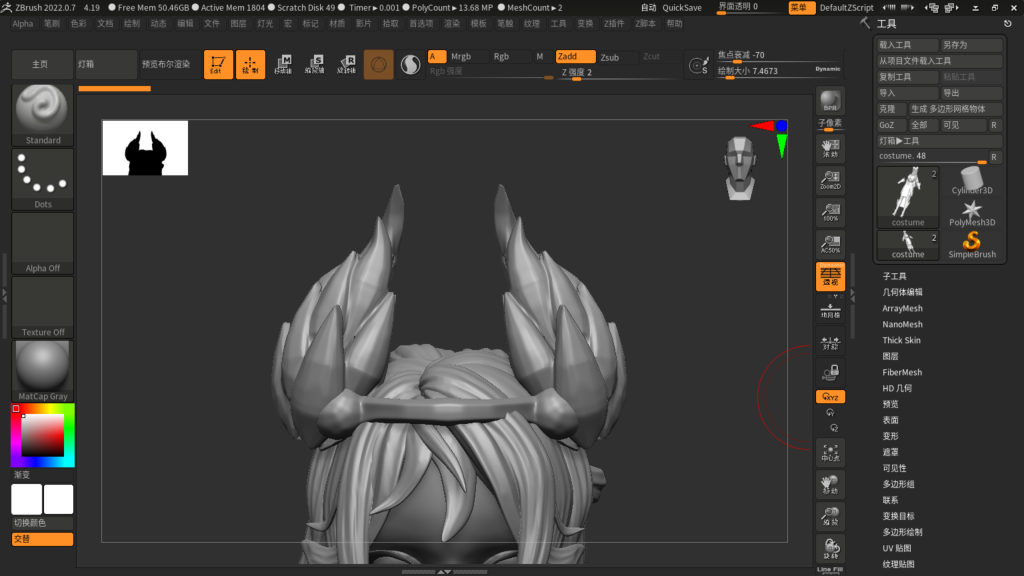Image resolution: width=1024 pixels, height=576 pixels.
Task: Click the Rotate canvas navigation icon
Action: [x=830, y=549]
